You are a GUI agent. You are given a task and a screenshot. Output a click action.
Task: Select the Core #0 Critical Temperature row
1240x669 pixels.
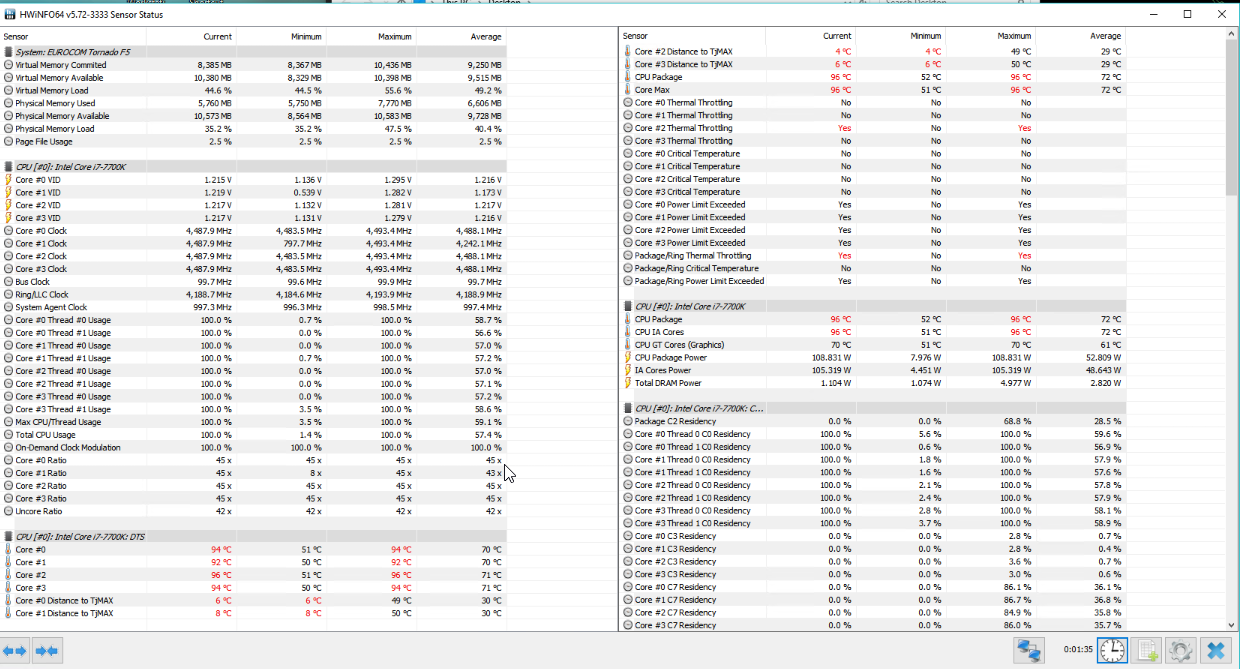(x=873, y=154)
